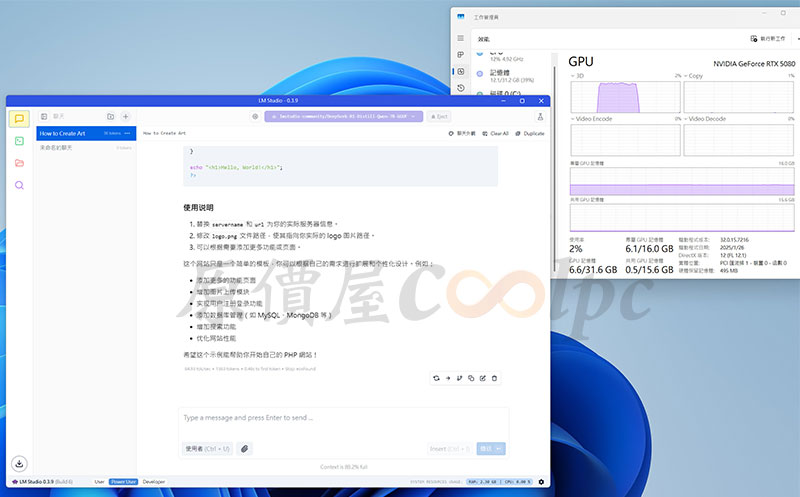Open the Discover search icon in sidebar

[19, 185]
